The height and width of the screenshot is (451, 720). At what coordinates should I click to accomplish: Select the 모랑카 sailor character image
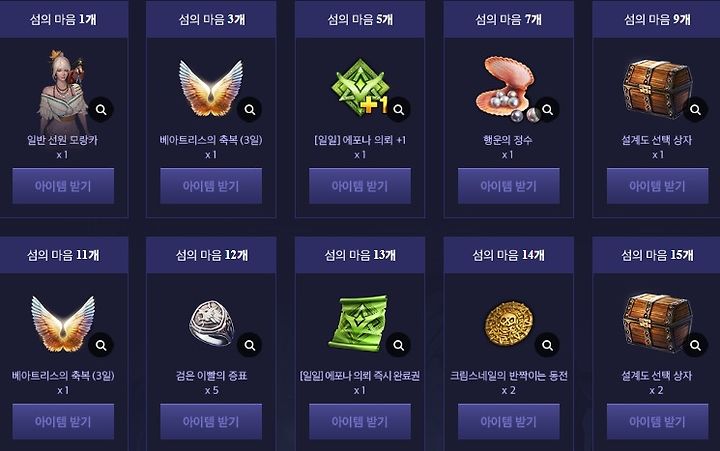[62, 91]
